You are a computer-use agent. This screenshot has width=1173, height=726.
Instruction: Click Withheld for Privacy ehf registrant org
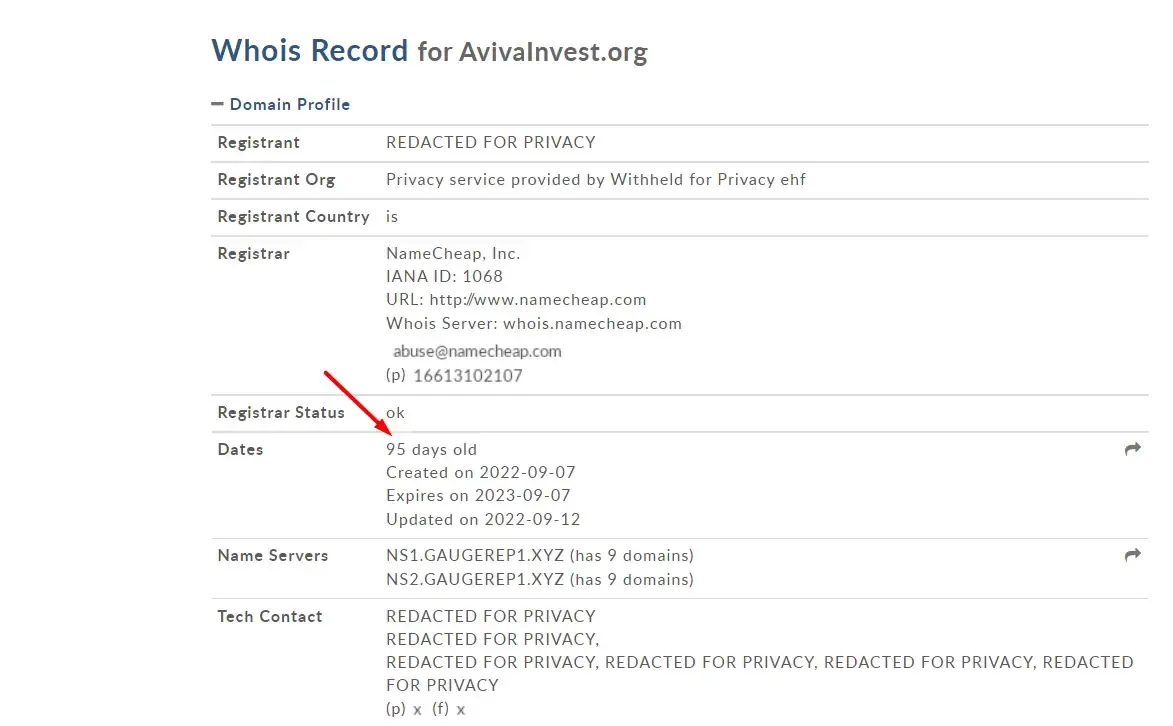(708, 180)
